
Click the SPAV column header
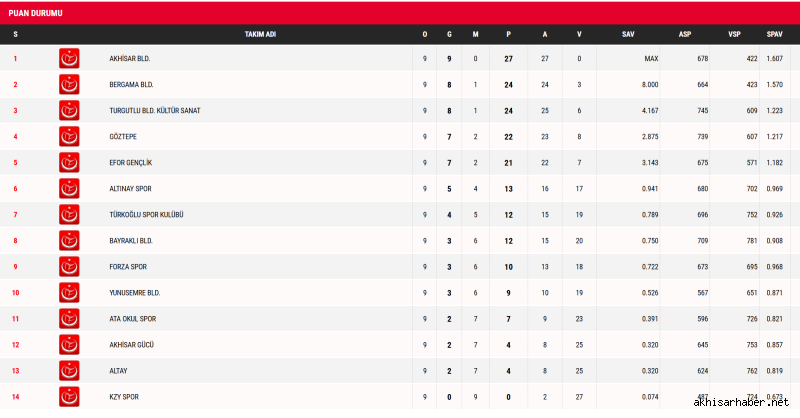[774, 34]
